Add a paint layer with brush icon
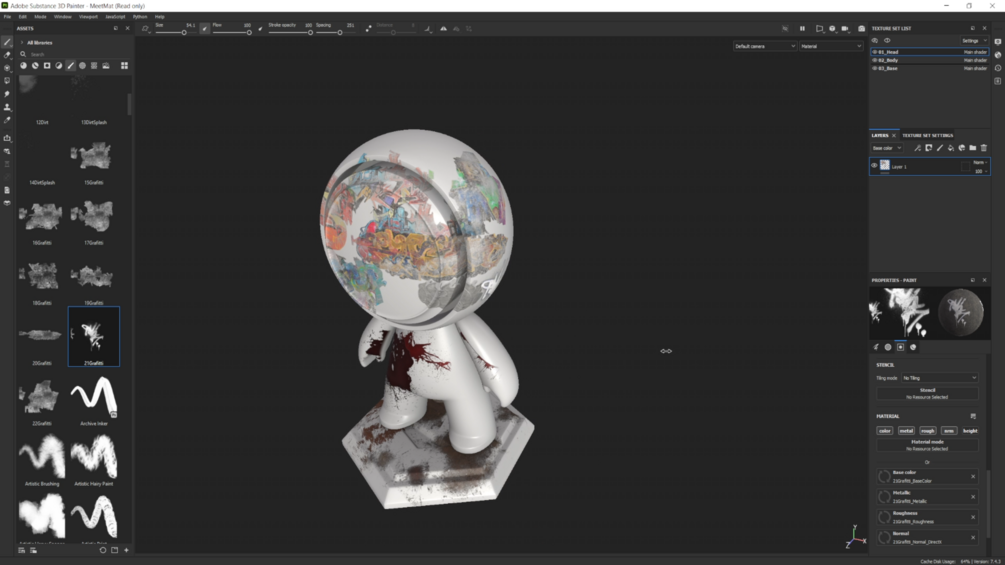Viewport: 1005px width, 565px height. [x=940, y=148]
